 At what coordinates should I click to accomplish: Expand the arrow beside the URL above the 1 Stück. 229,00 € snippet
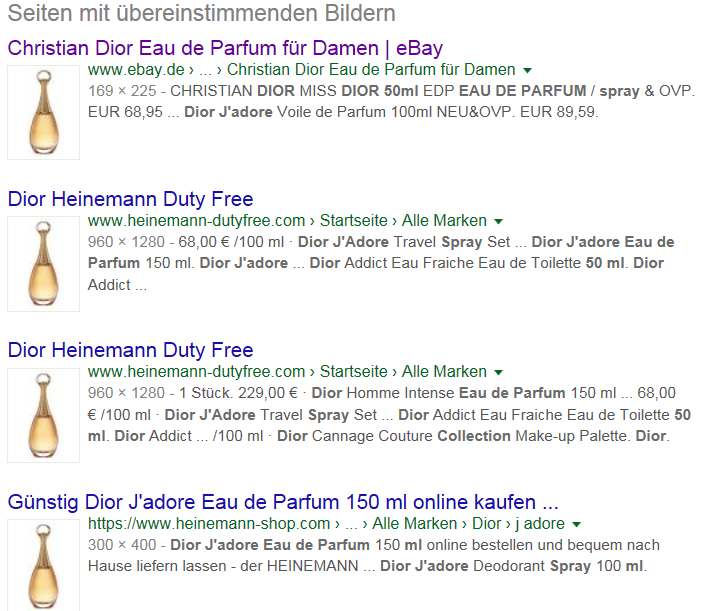coord(498,372)
